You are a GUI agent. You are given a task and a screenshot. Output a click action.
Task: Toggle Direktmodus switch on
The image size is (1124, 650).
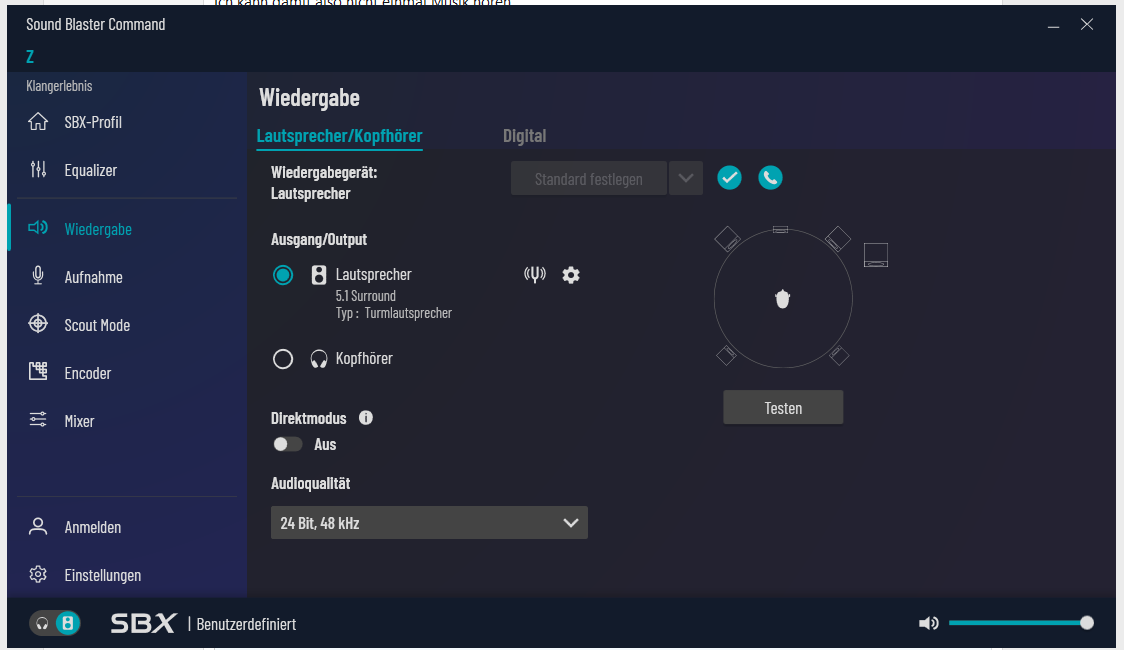click(x=287, y=444)
